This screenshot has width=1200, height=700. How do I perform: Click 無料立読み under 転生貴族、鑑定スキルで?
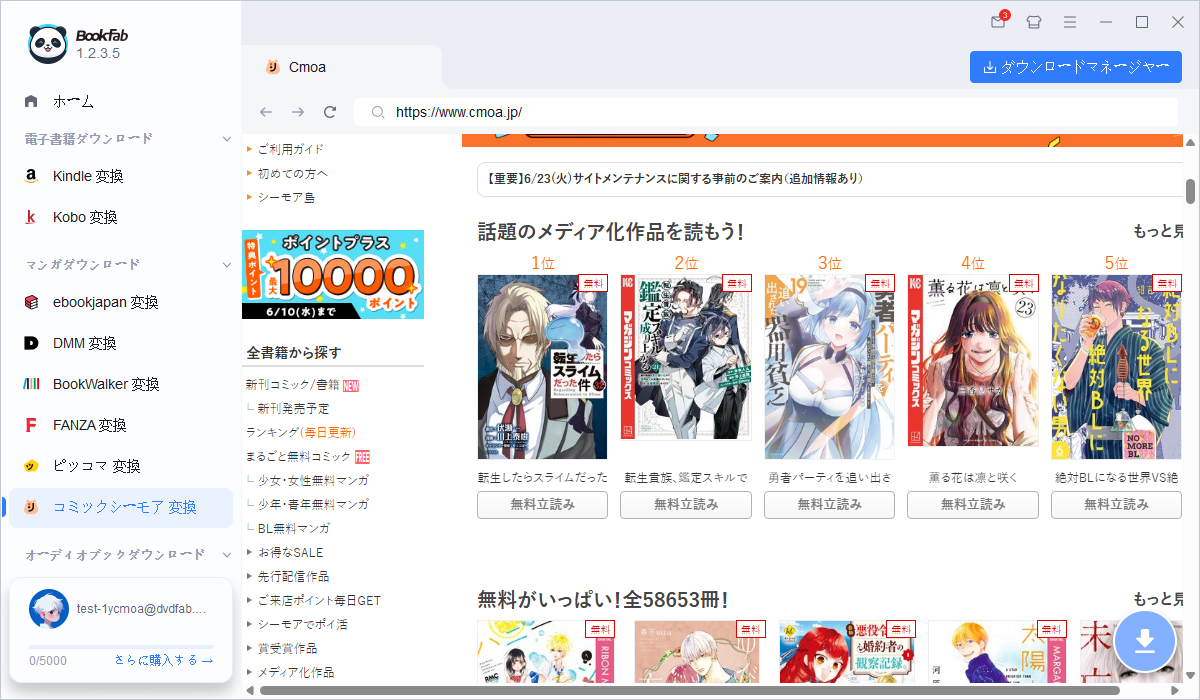tap(686, 505)
